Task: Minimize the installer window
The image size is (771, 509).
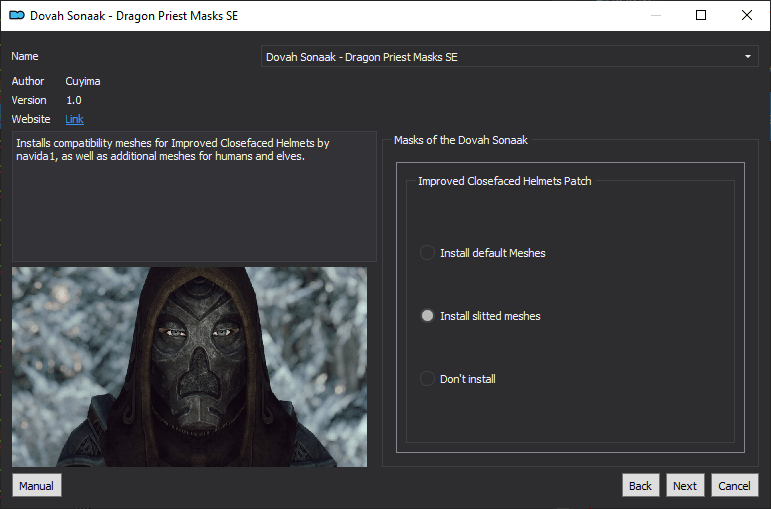Action: click(x=655, y=15)
